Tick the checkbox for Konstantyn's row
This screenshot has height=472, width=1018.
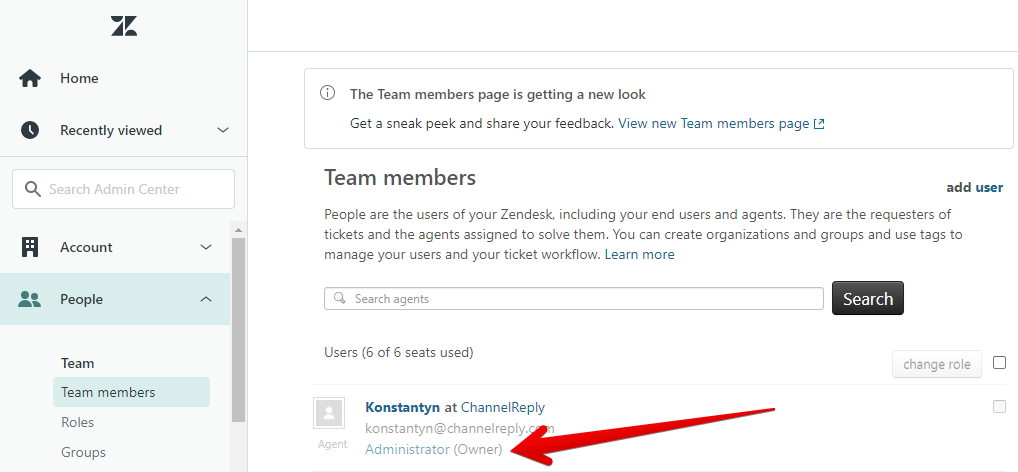(x=999, y=406)
